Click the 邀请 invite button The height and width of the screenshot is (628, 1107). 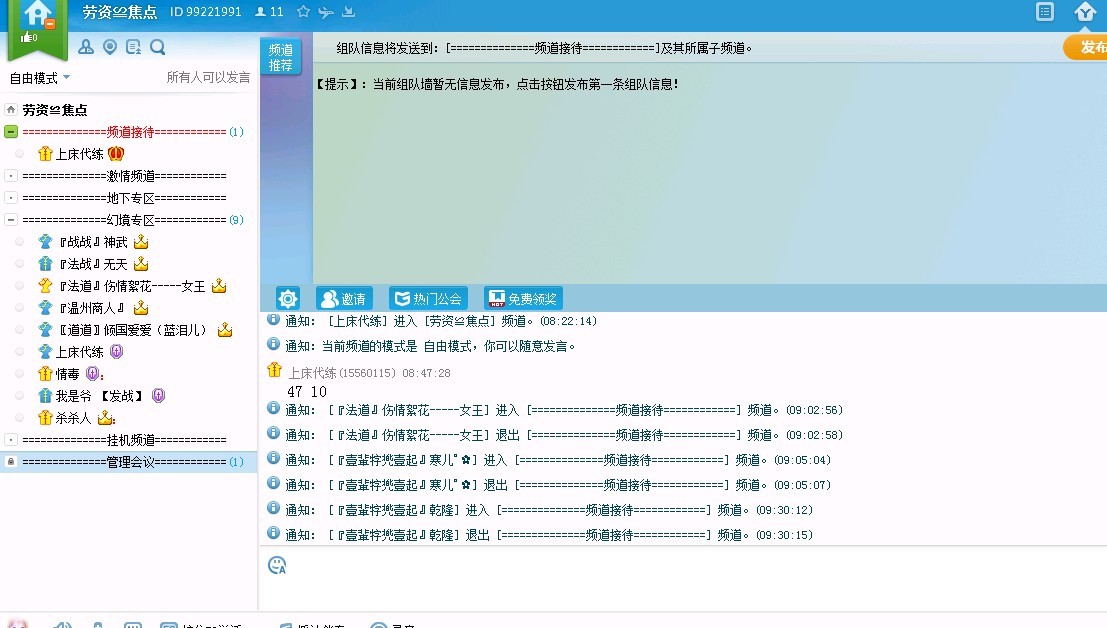click(344, 297)
